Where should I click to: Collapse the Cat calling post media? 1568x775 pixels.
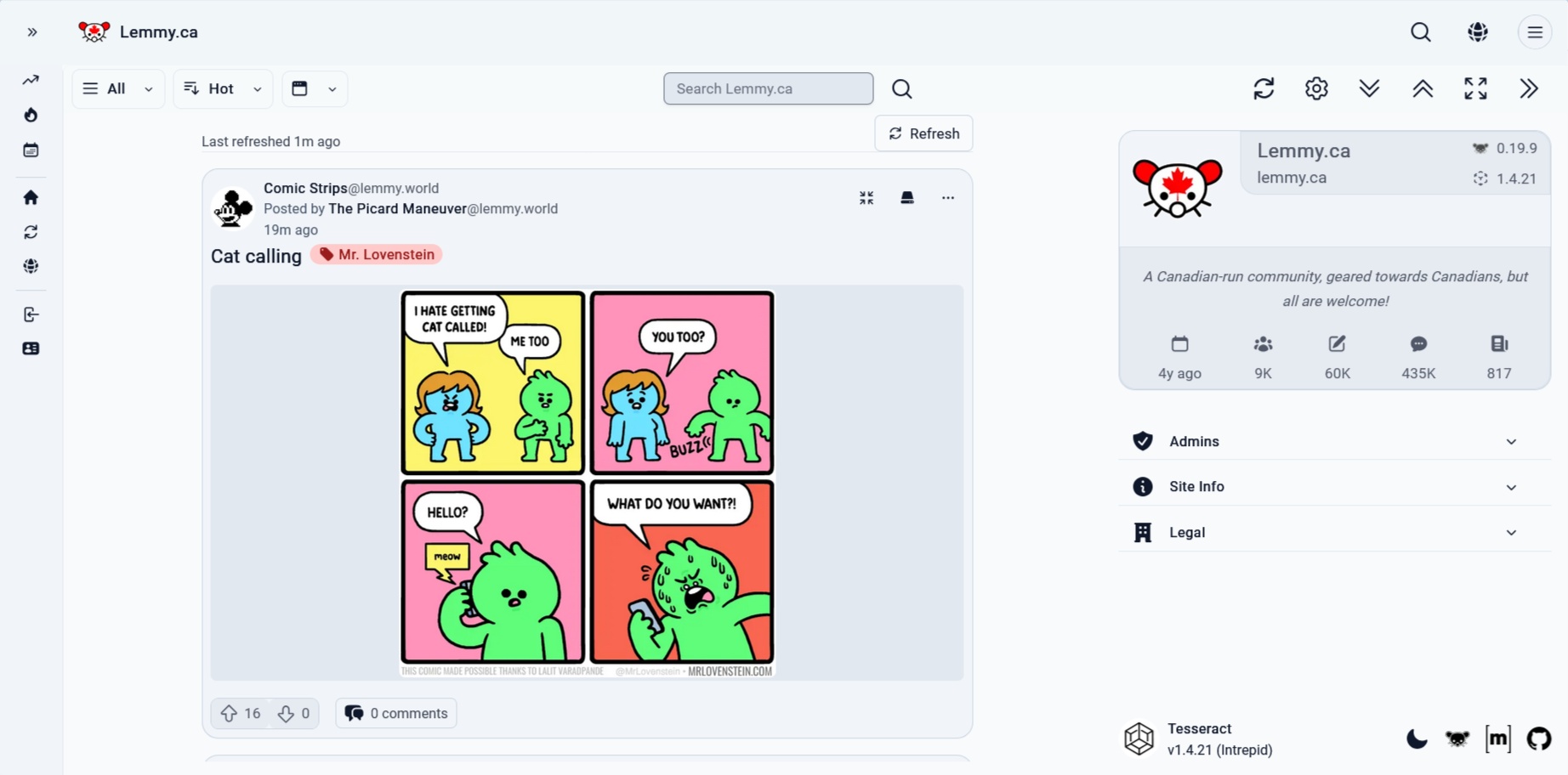click(x=866, y=198)
